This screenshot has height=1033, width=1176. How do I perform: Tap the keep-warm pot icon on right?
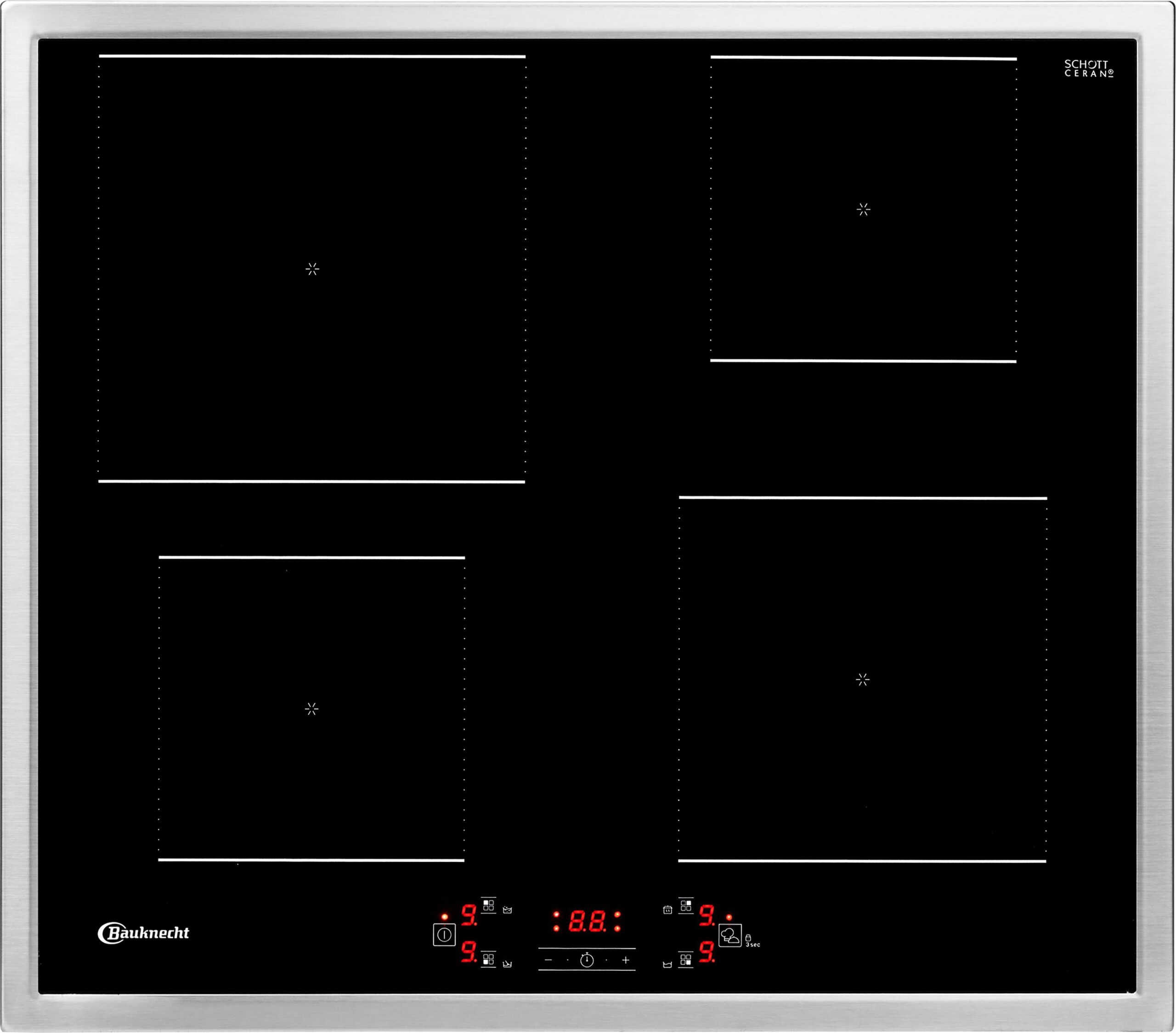pyautogui.click(x=667, y=910)
